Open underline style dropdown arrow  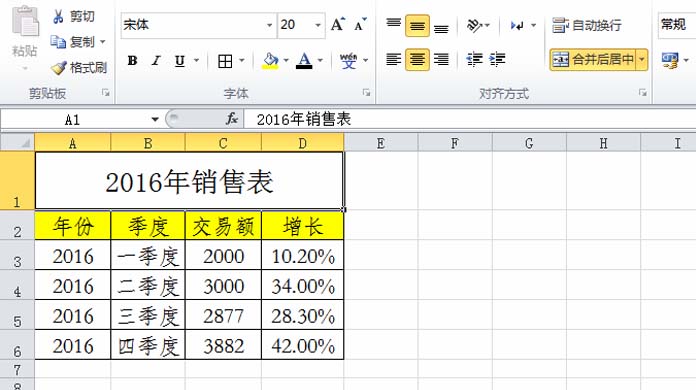pos(196,60)
